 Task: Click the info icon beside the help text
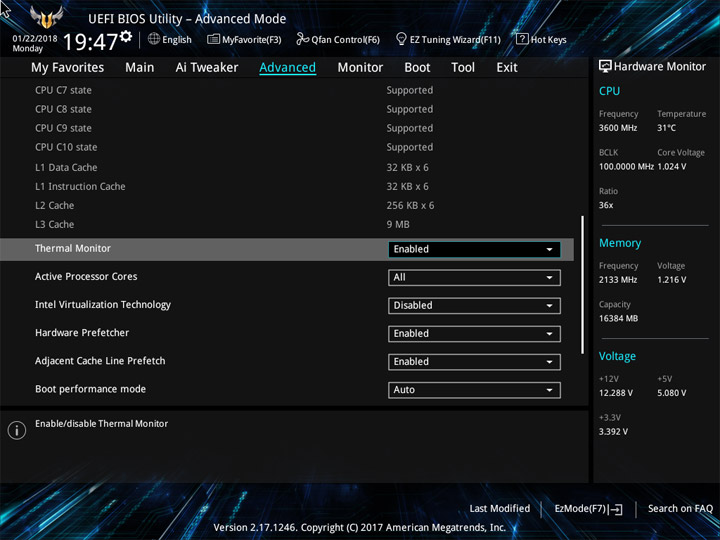coord(17,430)
